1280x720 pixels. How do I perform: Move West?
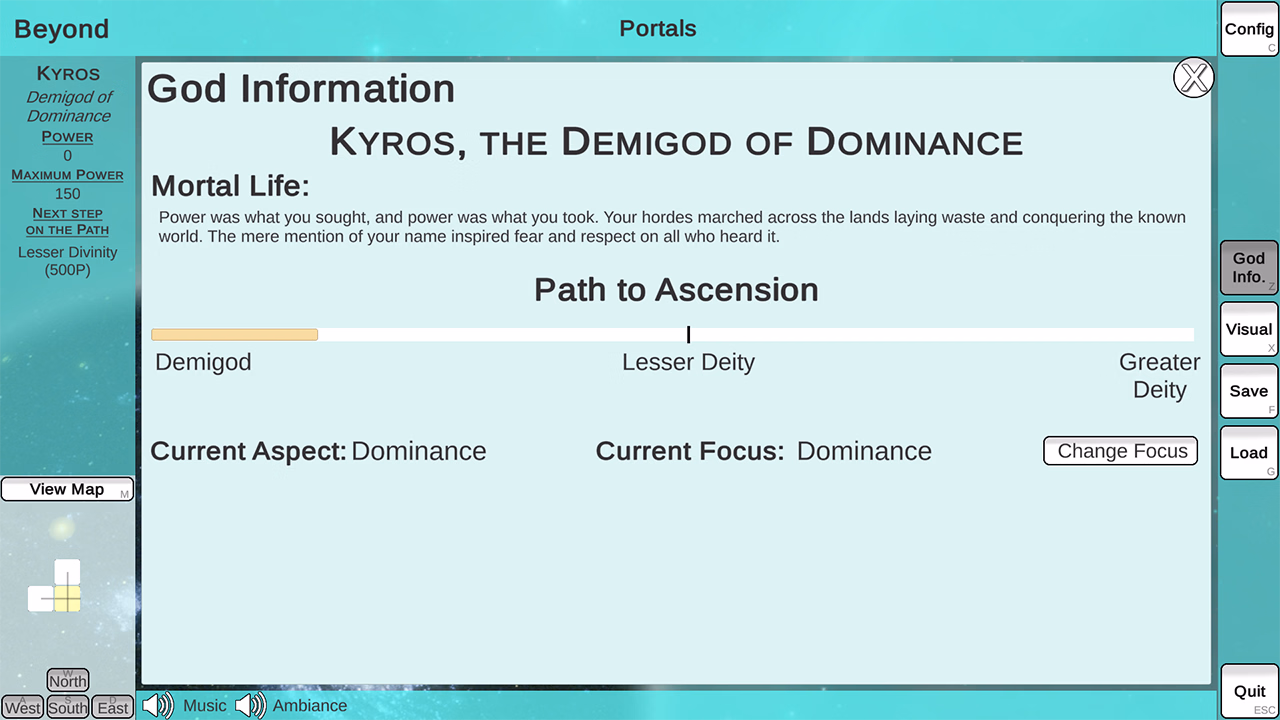tap(23, 707)
